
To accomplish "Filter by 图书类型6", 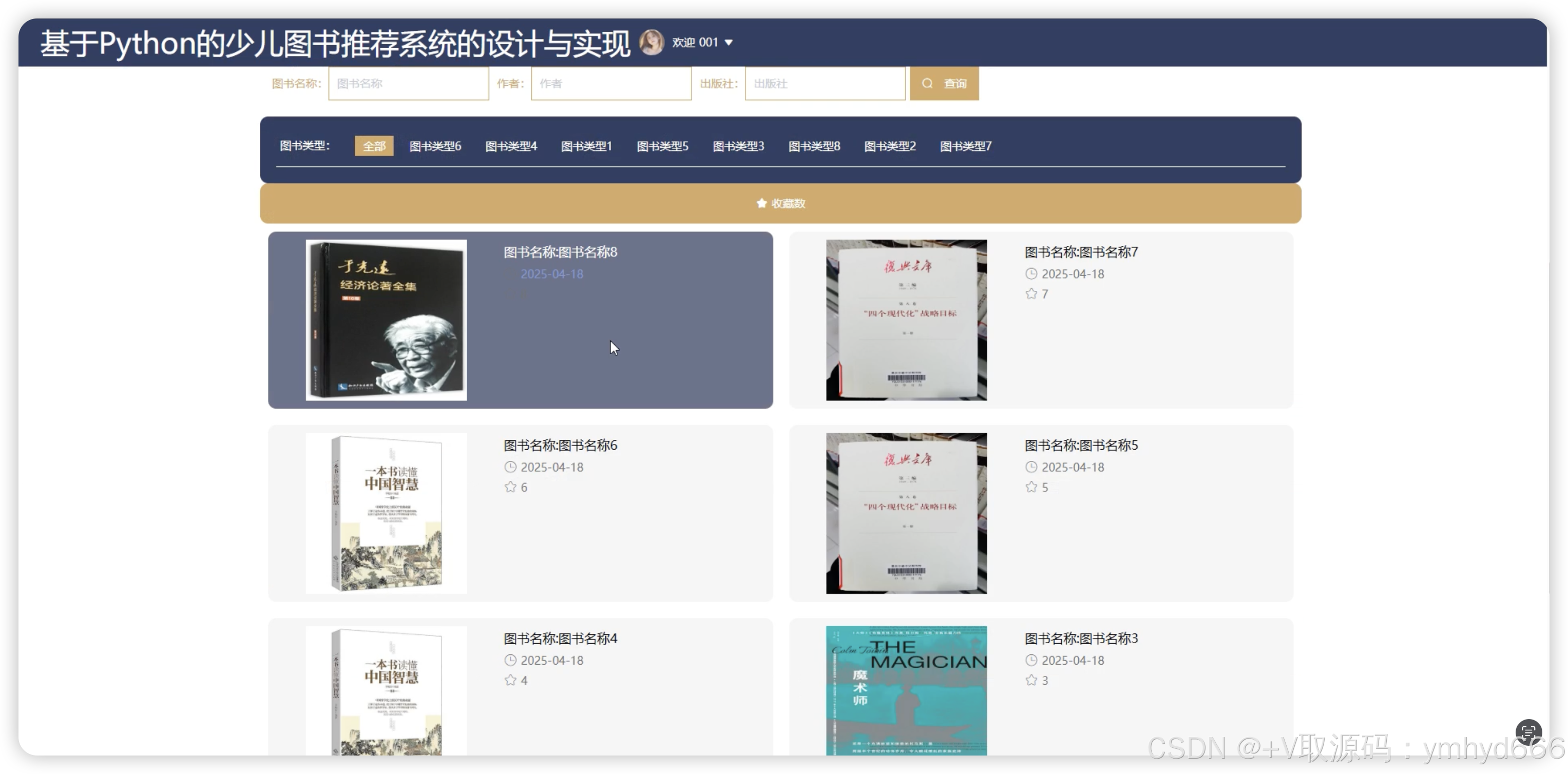I will 434,146.
